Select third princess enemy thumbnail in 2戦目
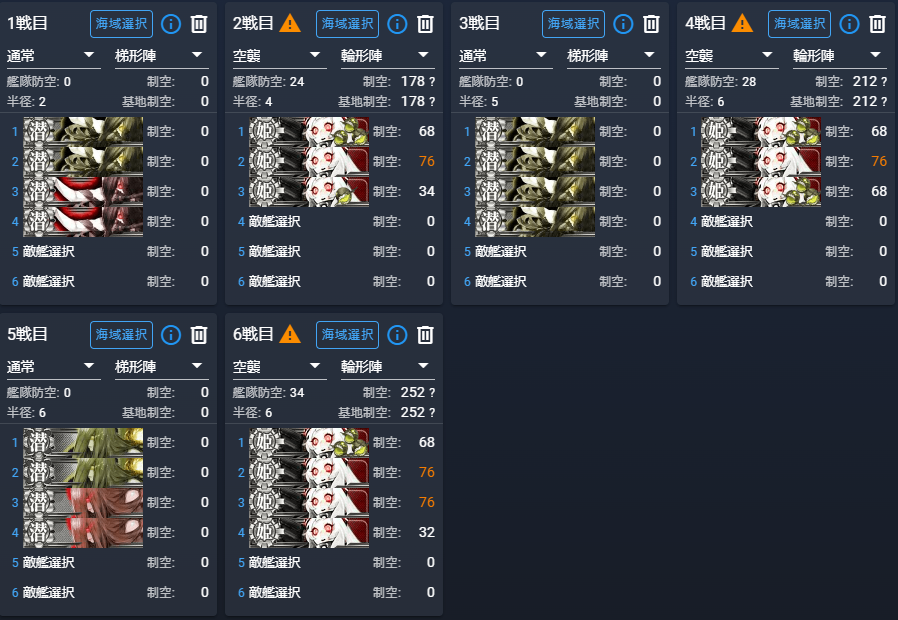 [x=309, y=191]
